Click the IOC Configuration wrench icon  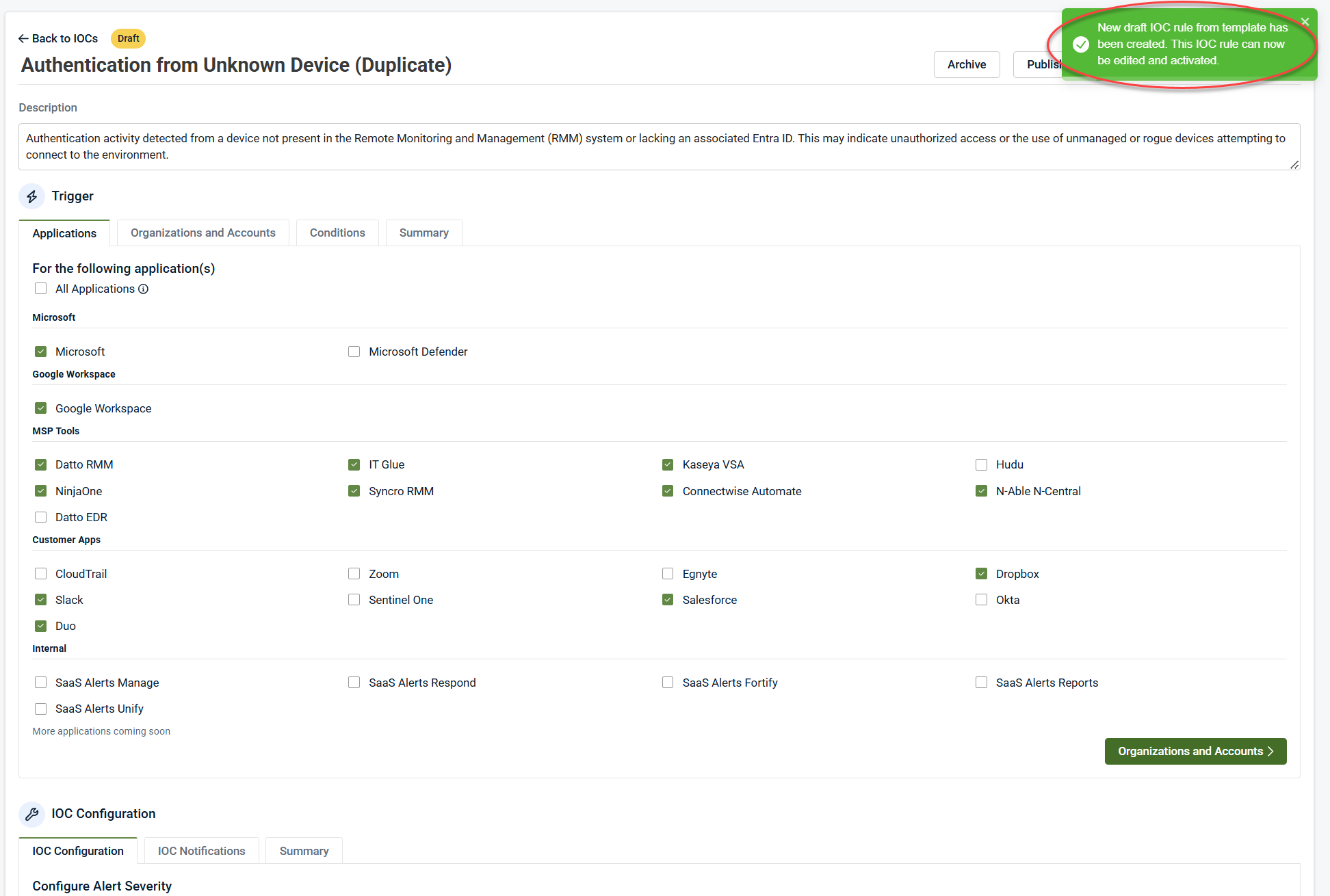[31, 814]
